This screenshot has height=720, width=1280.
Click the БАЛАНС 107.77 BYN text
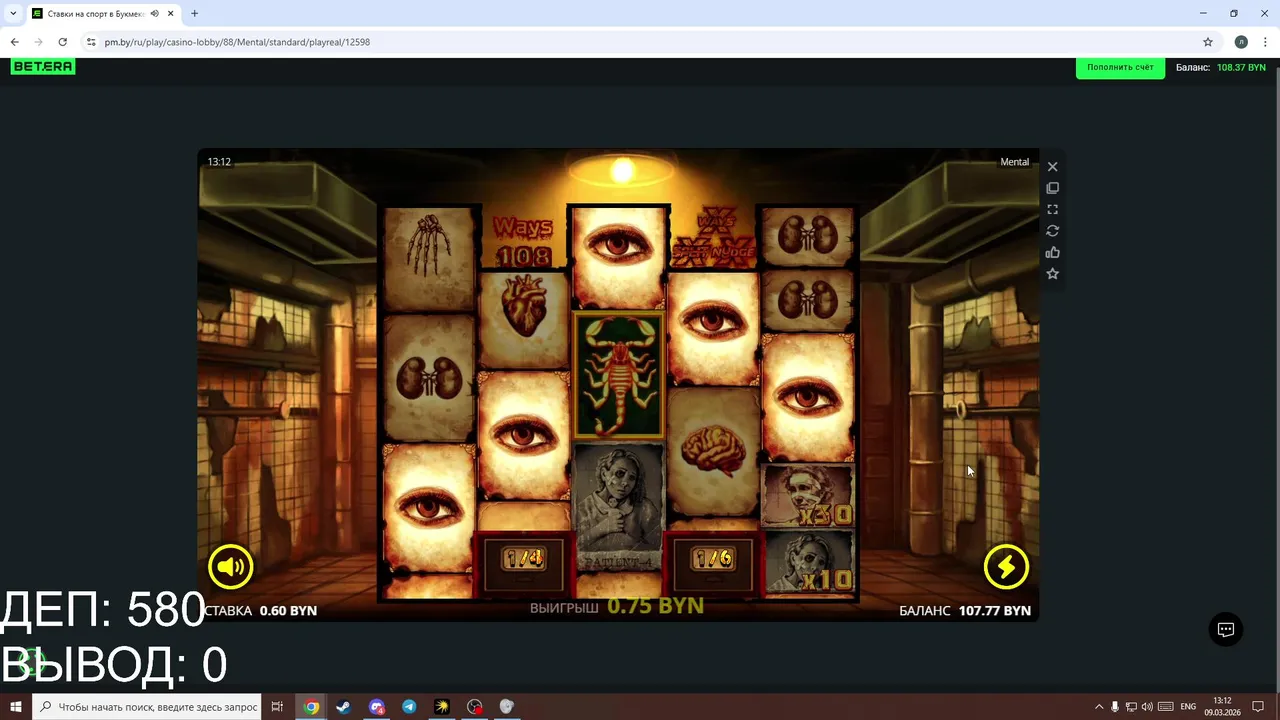[x=965, y=610]
